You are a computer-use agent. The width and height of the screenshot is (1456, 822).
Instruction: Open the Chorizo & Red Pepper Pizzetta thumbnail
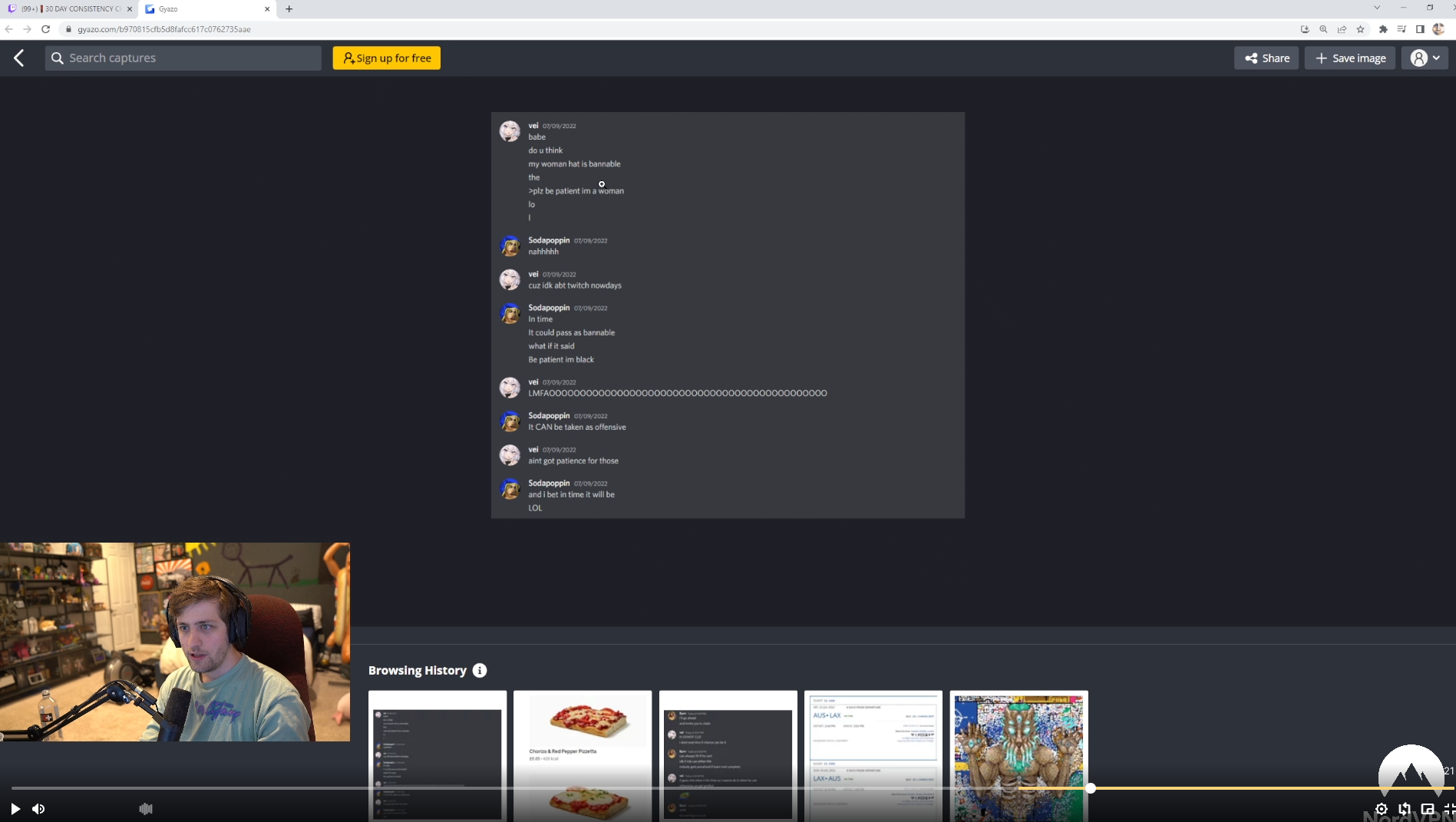coord(583,755)
